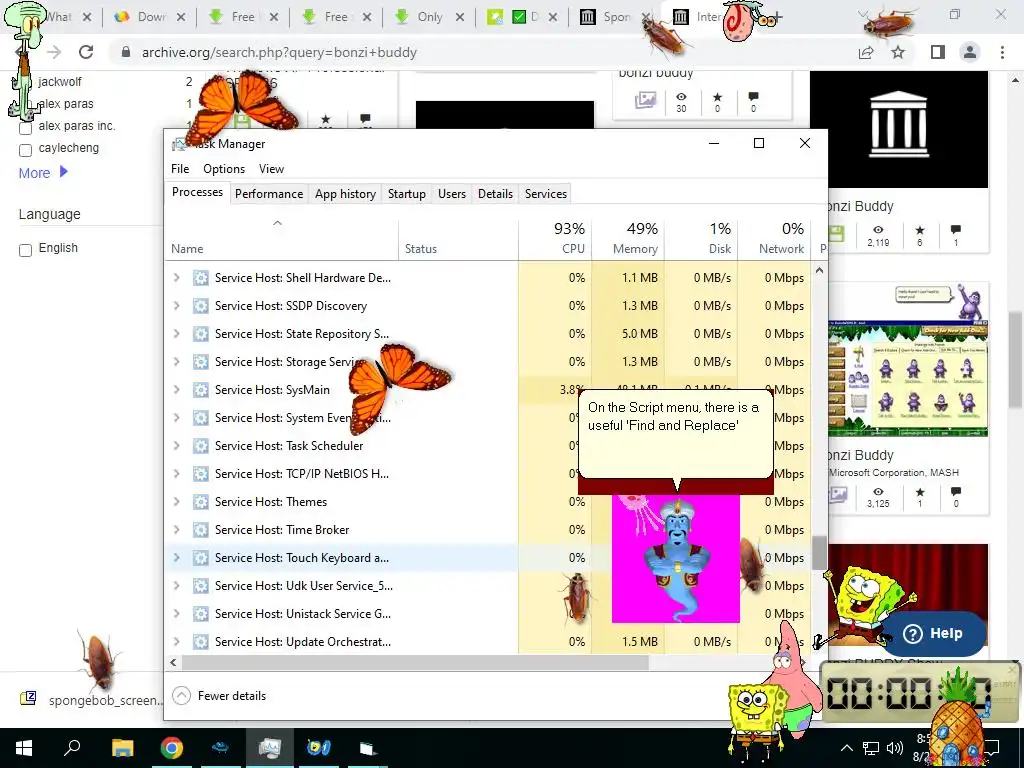Click Task Manager scroll up arrow

point(819,270)
